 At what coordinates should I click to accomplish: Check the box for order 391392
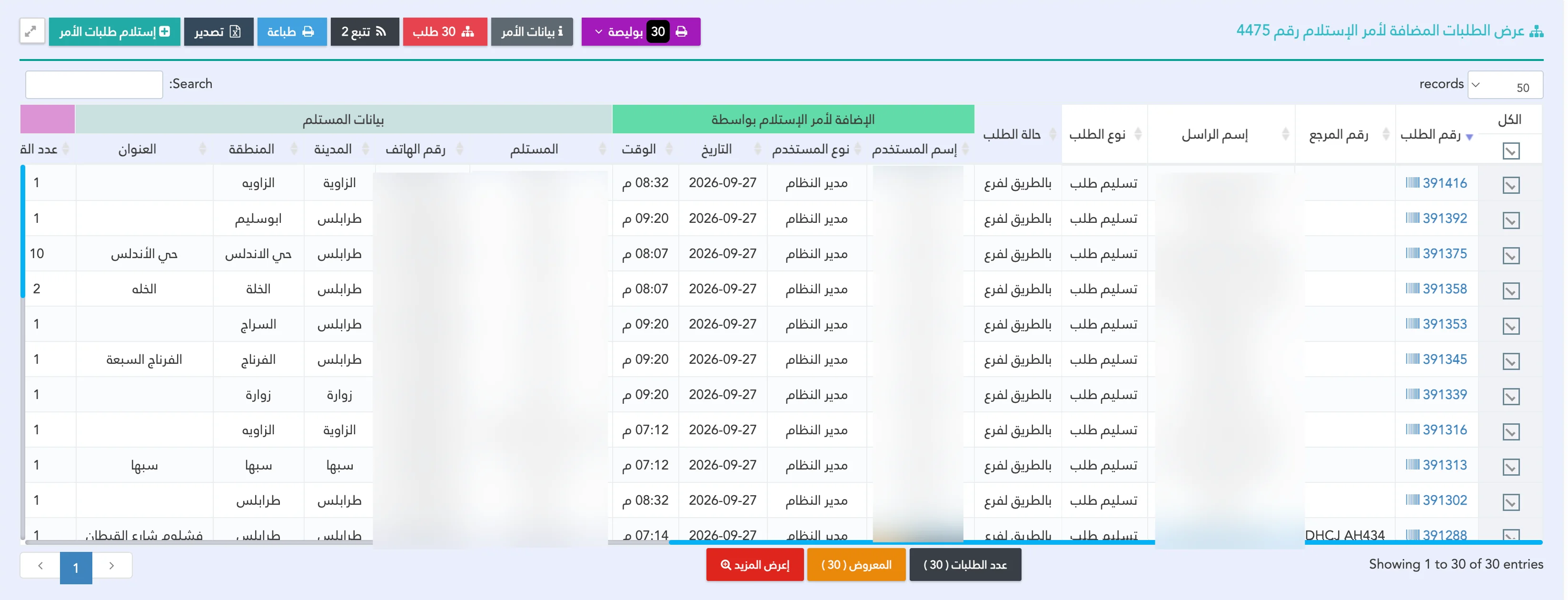click(1511, 220)
